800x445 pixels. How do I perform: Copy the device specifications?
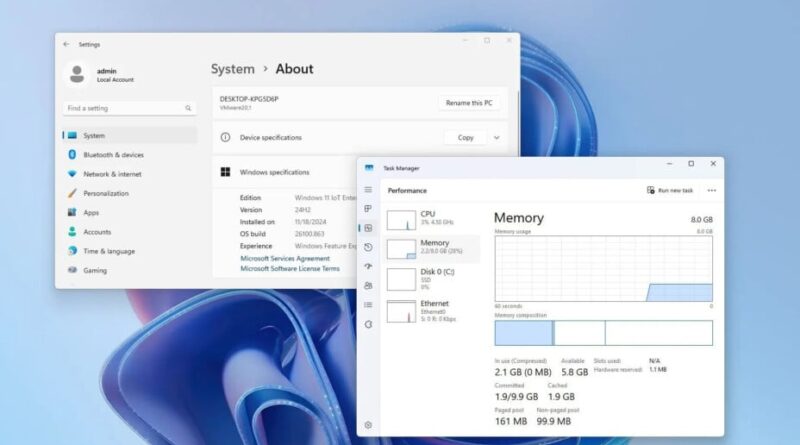tap(465, 137)
